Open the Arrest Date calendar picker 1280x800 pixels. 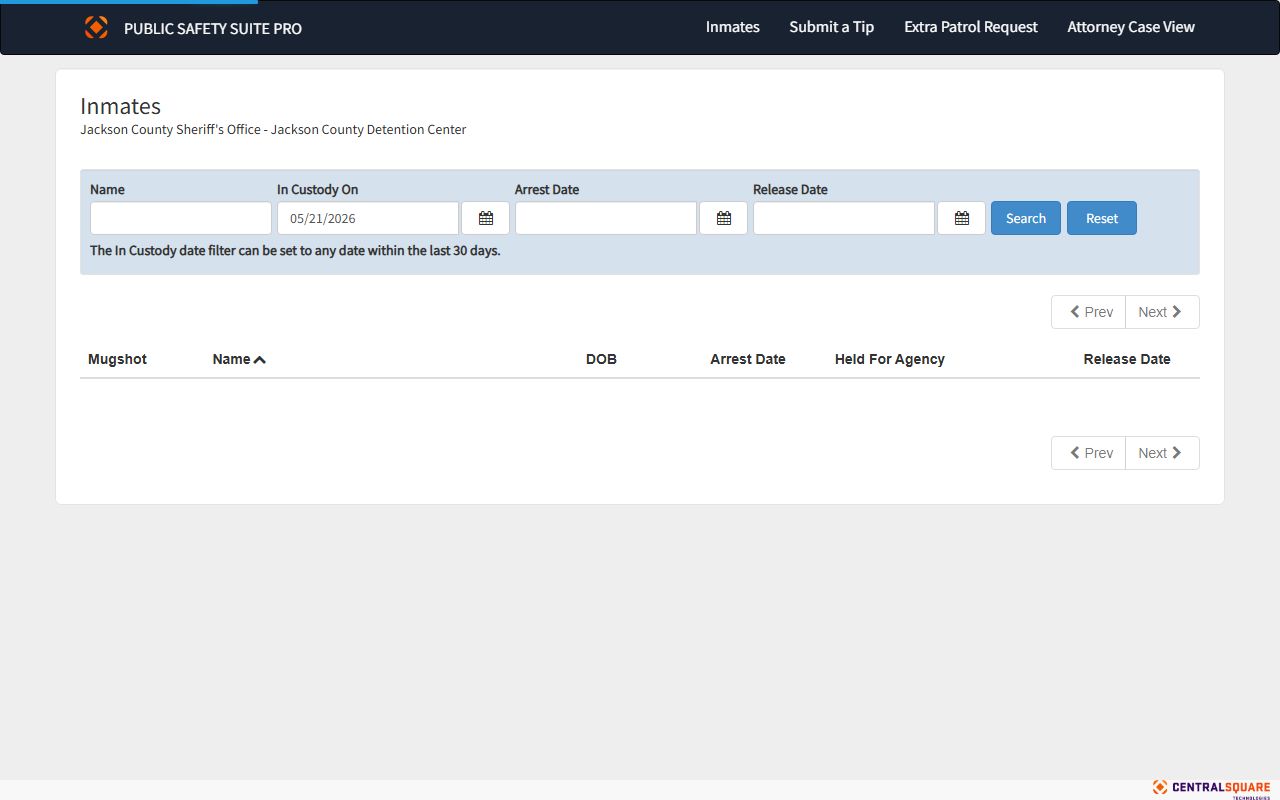point(723,218)
